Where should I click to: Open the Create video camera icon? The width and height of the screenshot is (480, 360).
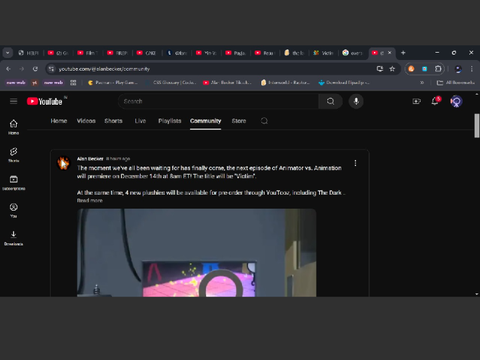[416, 101]
